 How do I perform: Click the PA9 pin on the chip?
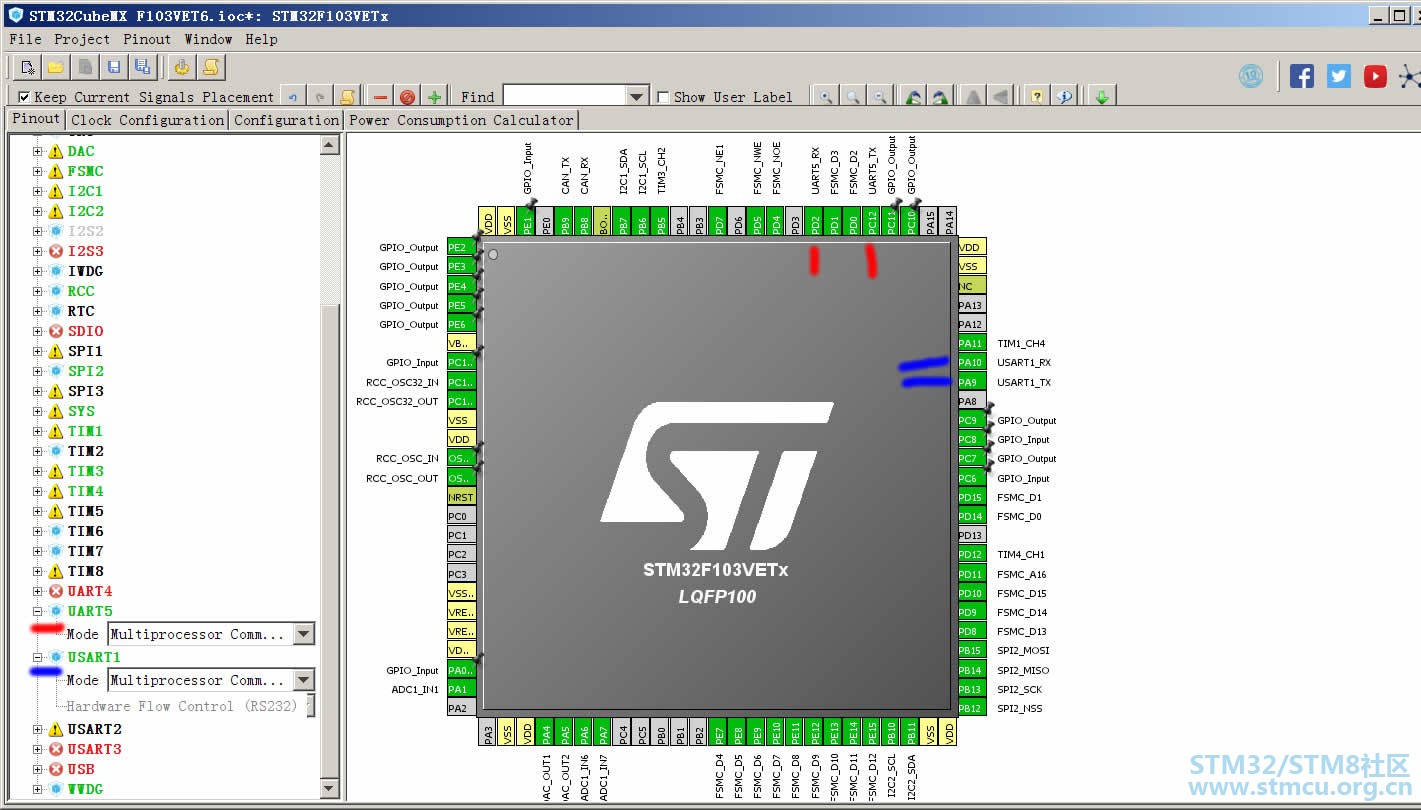972,382
